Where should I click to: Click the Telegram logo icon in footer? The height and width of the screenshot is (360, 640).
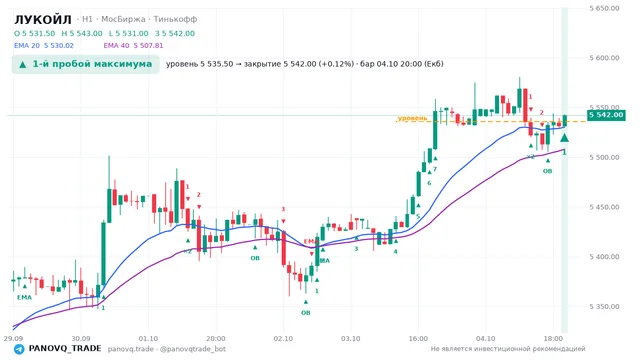(x=19, y=349)
